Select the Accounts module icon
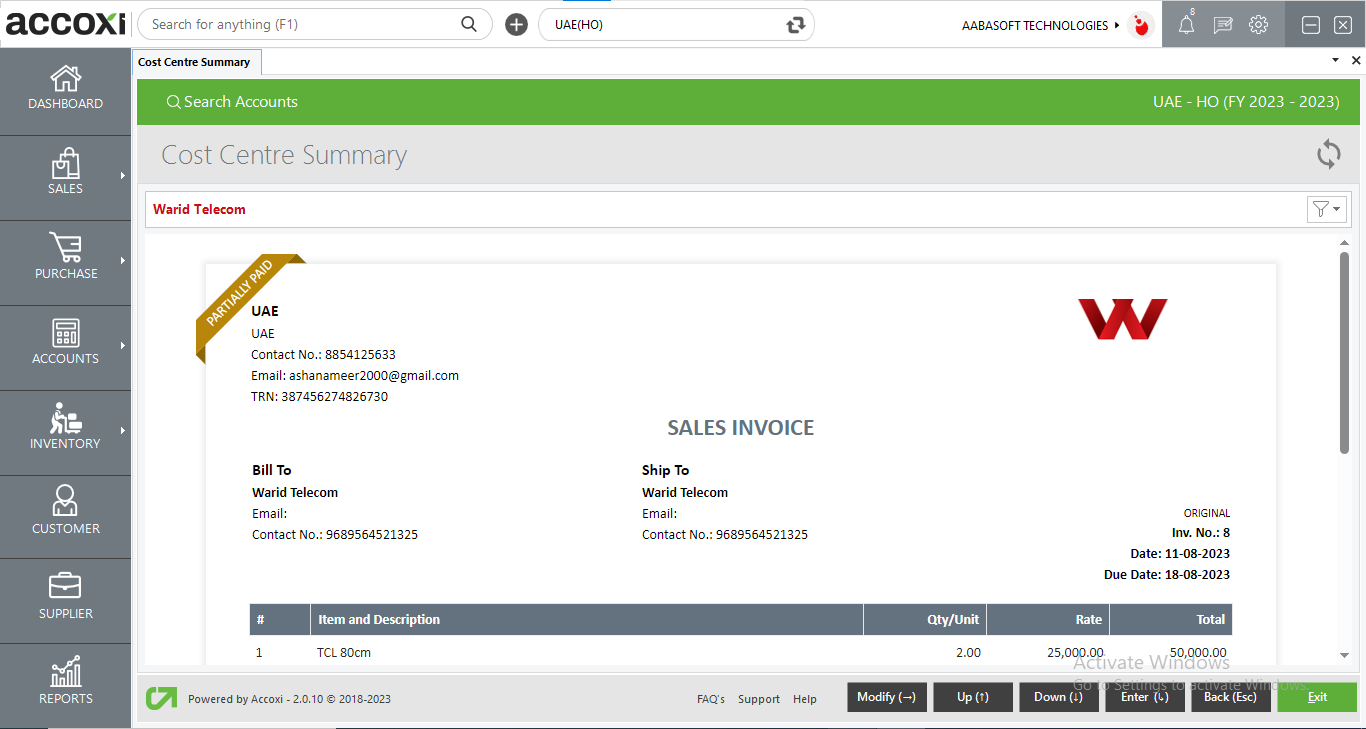The width and height of the screenshot is (1366, 729). pyautogui.click(x=65, y=345)
